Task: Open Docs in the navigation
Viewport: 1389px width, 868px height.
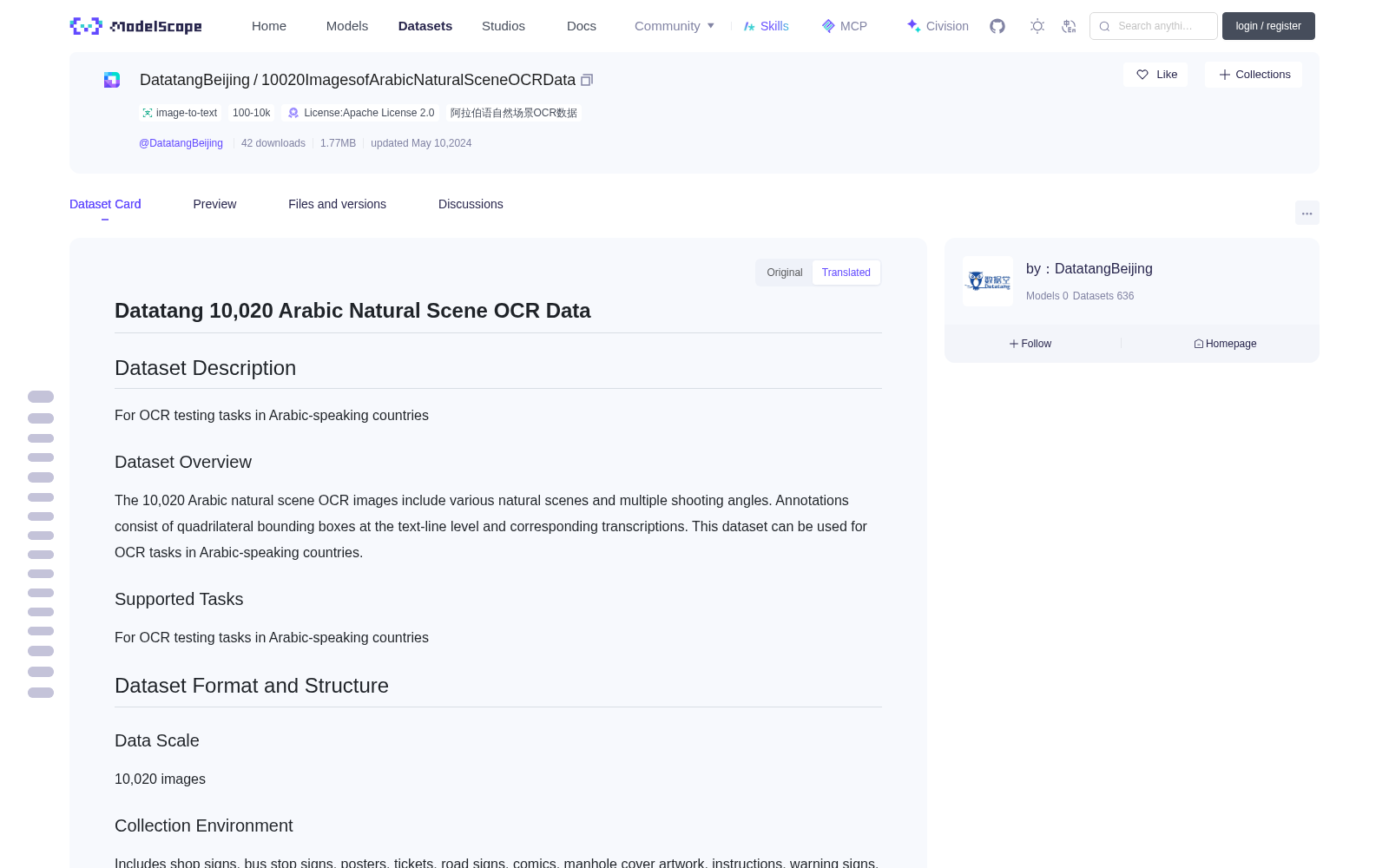Action: (582, 26)
